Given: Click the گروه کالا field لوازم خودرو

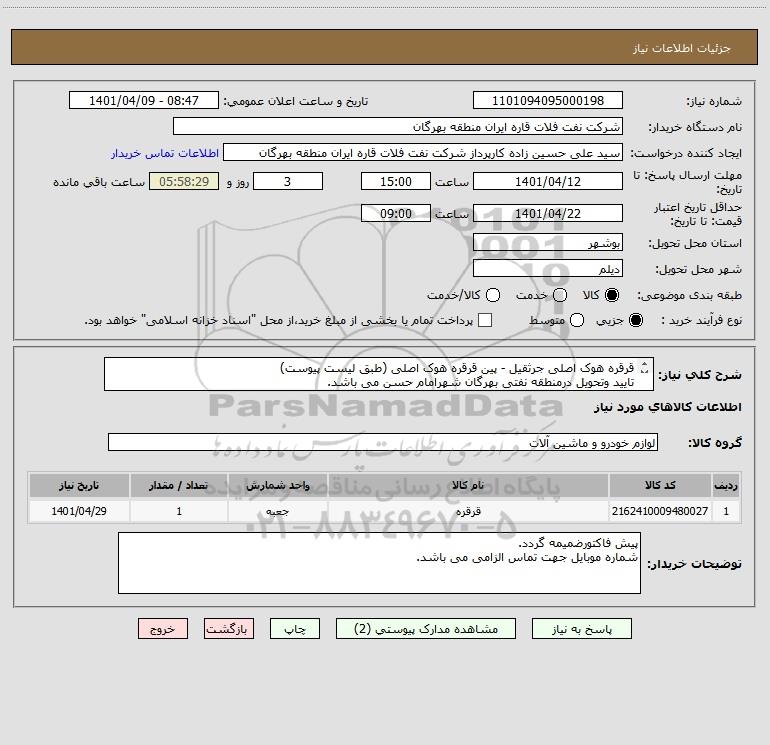Looking at the screenshot, I should (383, 442).
